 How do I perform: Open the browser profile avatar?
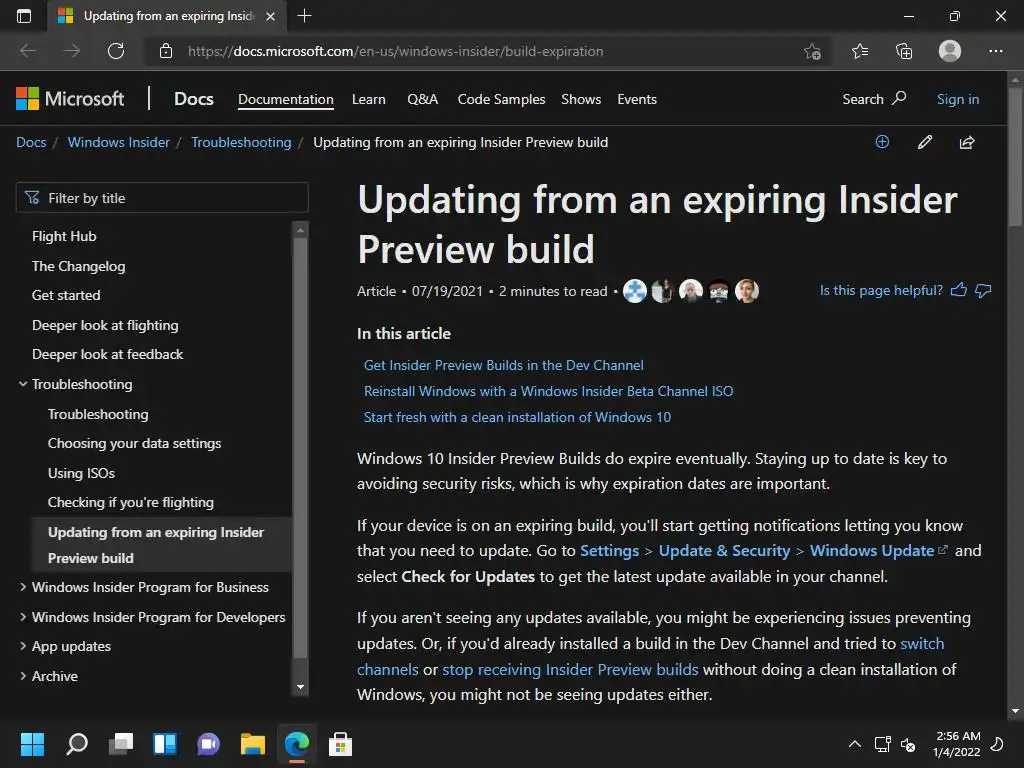click(x=950, y=51)
